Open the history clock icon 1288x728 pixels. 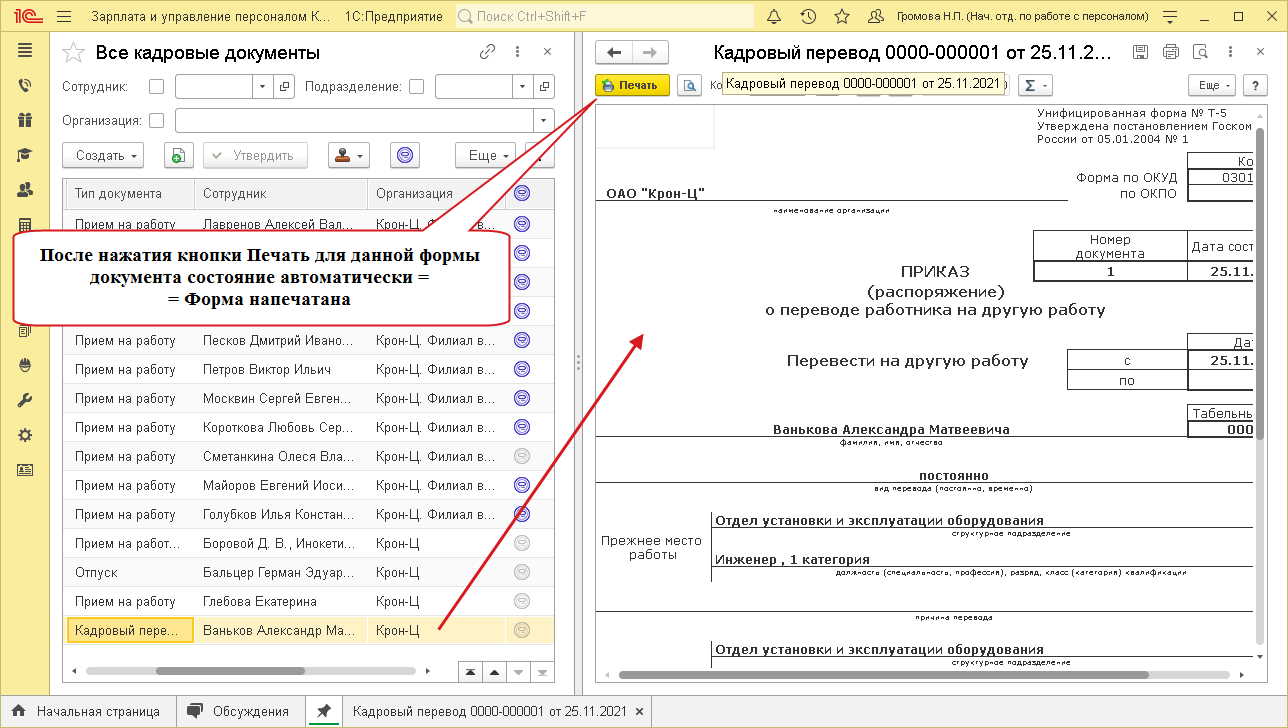808,16
